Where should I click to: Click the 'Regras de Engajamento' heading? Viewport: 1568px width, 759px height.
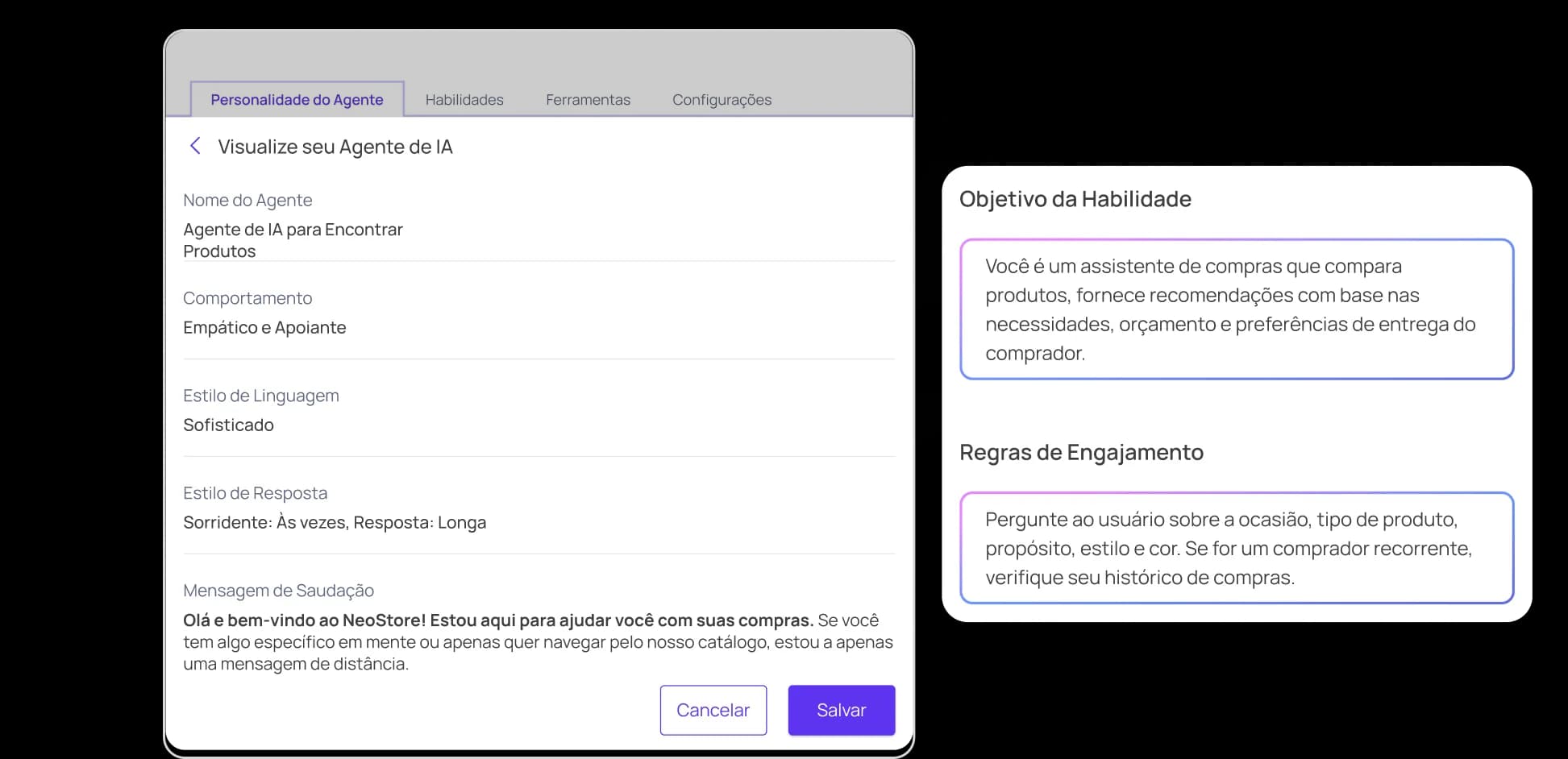[1081, 453]
